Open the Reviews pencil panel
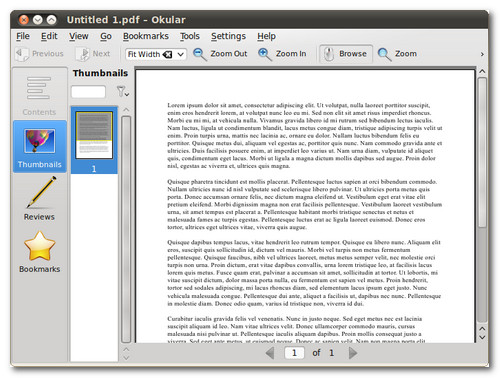 coord(40,198)
